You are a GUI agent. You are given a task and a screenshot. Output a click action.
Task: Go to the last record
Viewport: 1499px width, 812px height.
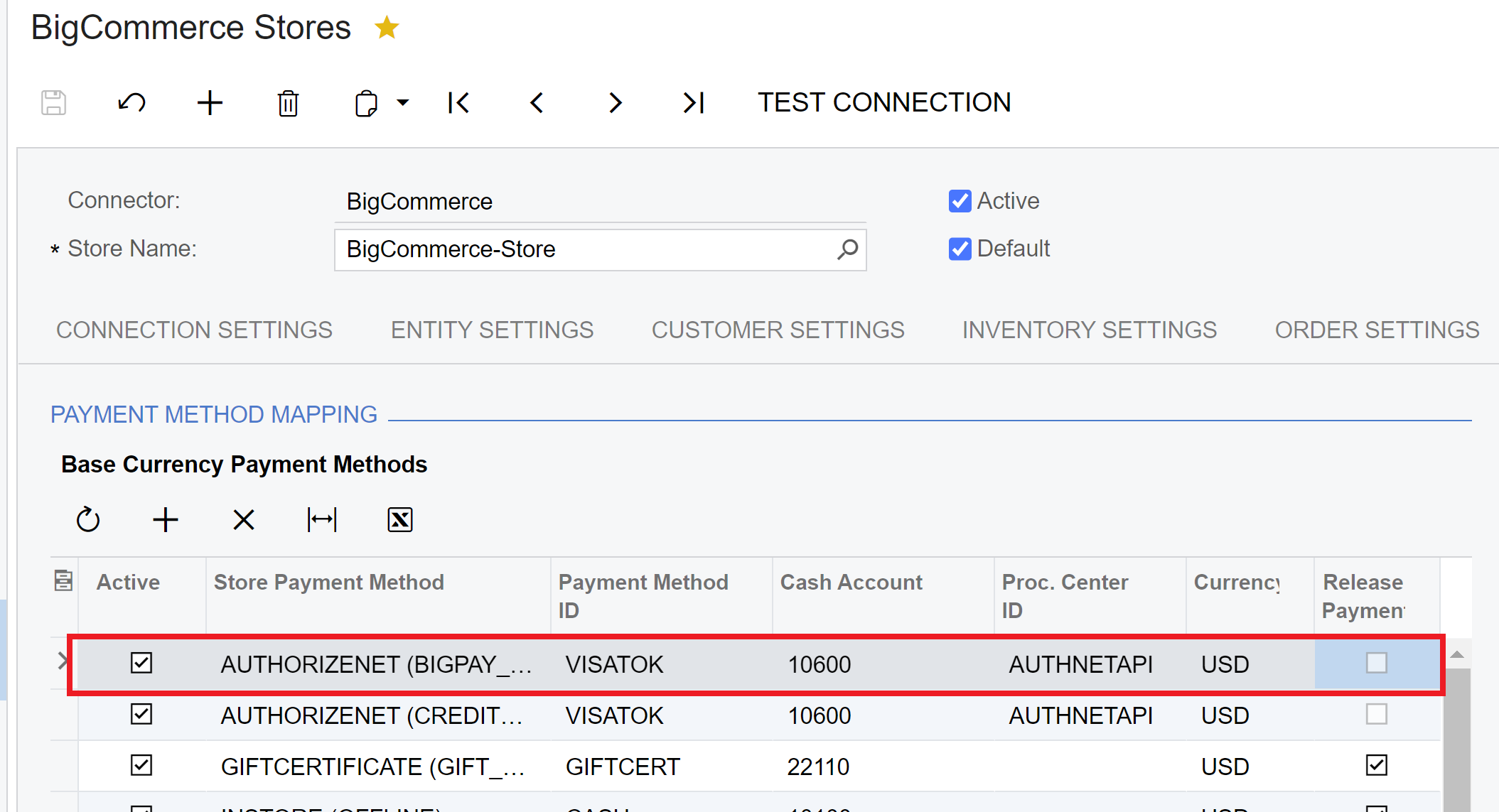(694, 103)
